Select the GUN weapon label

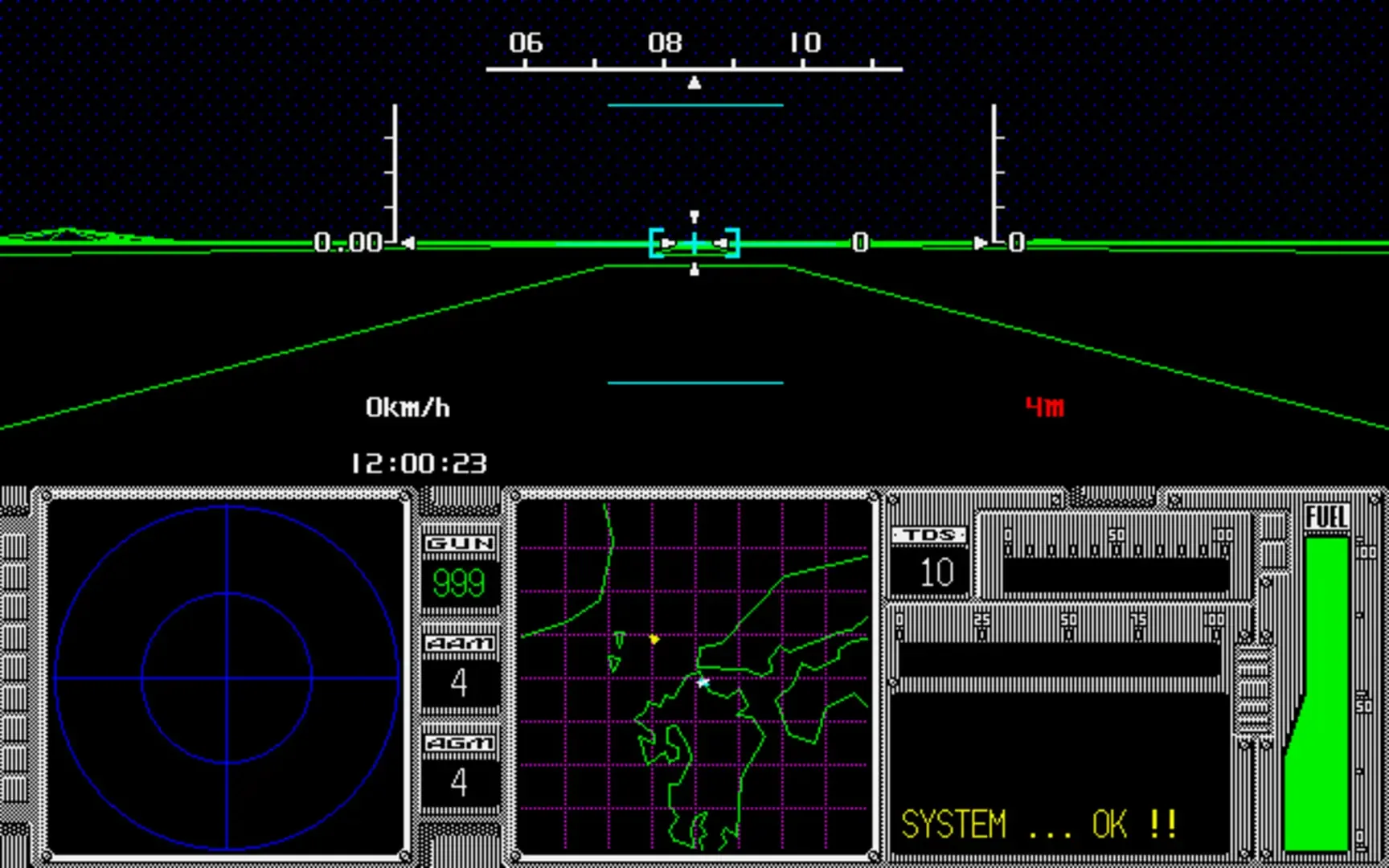(x=459, y=543)
